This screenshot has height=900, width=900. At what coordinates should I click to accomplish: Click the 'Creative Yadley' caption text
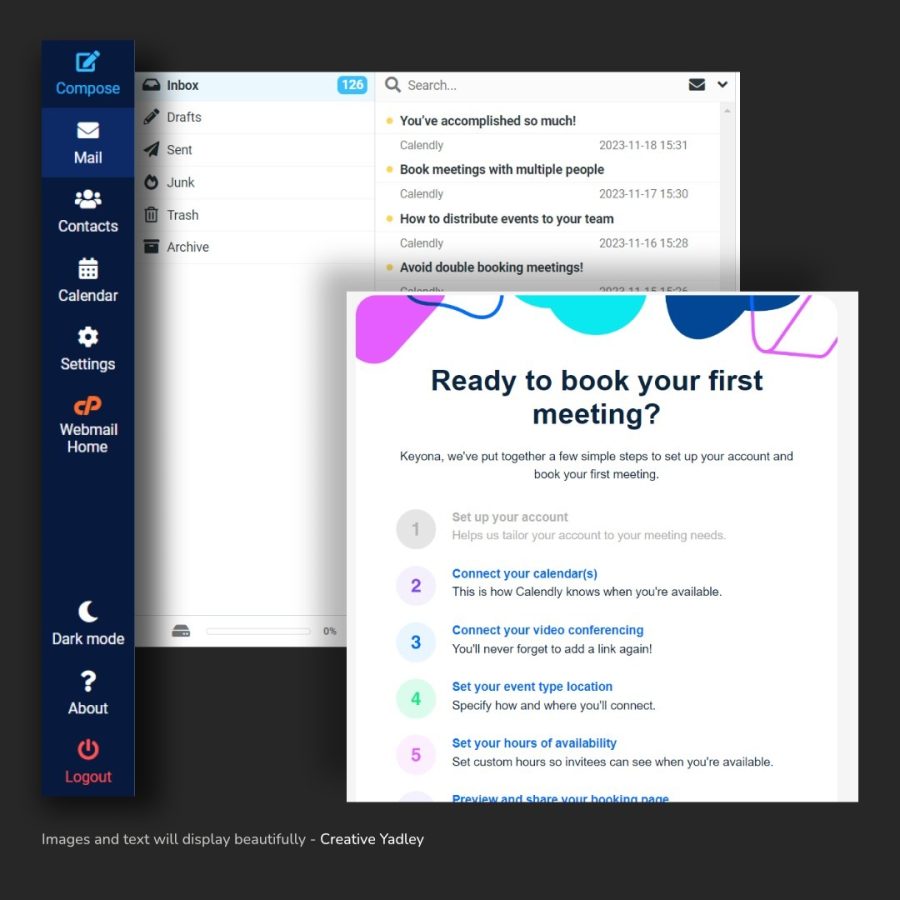click(371, 839)
